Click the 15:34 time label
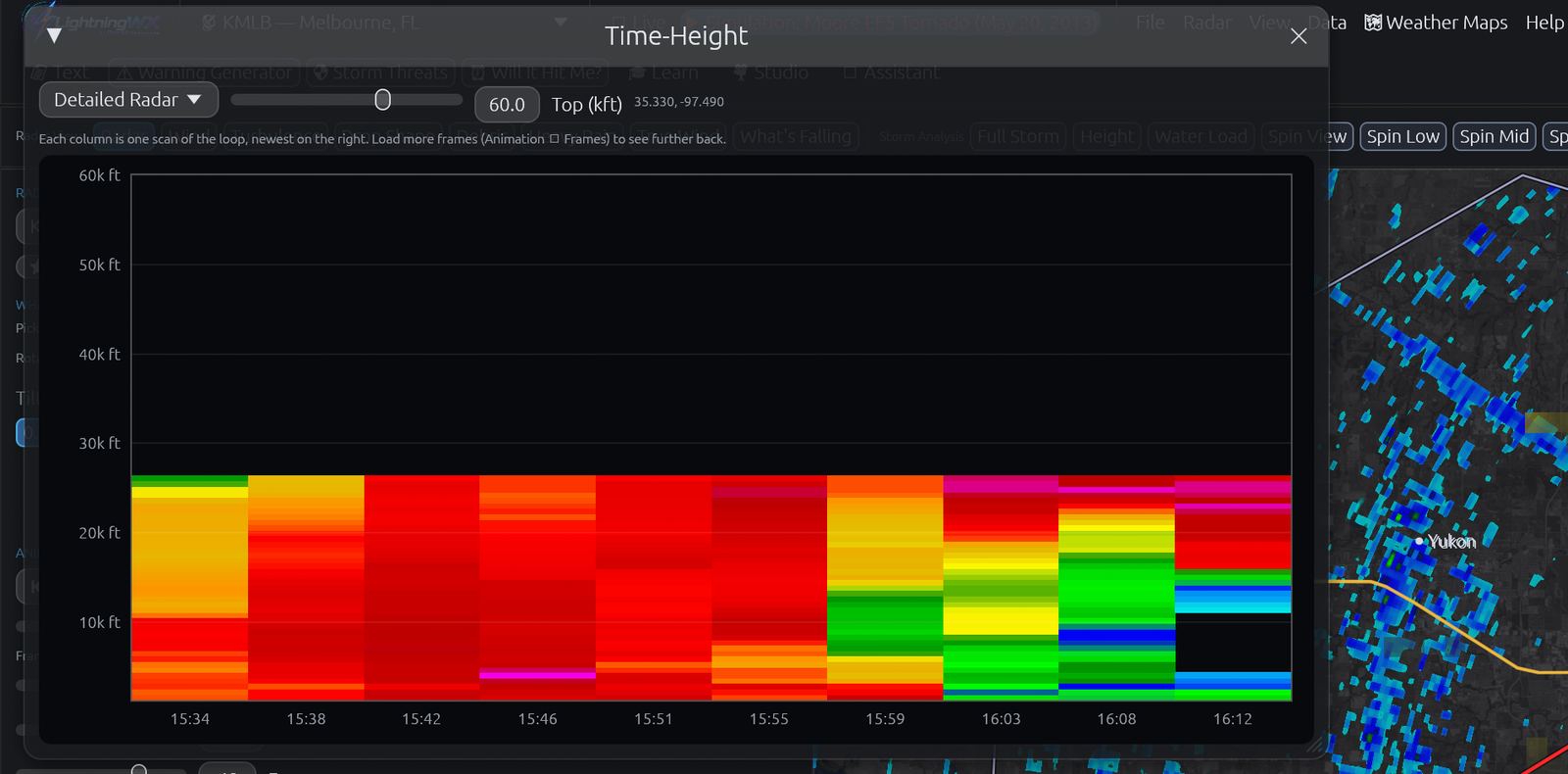 (190, 719)
